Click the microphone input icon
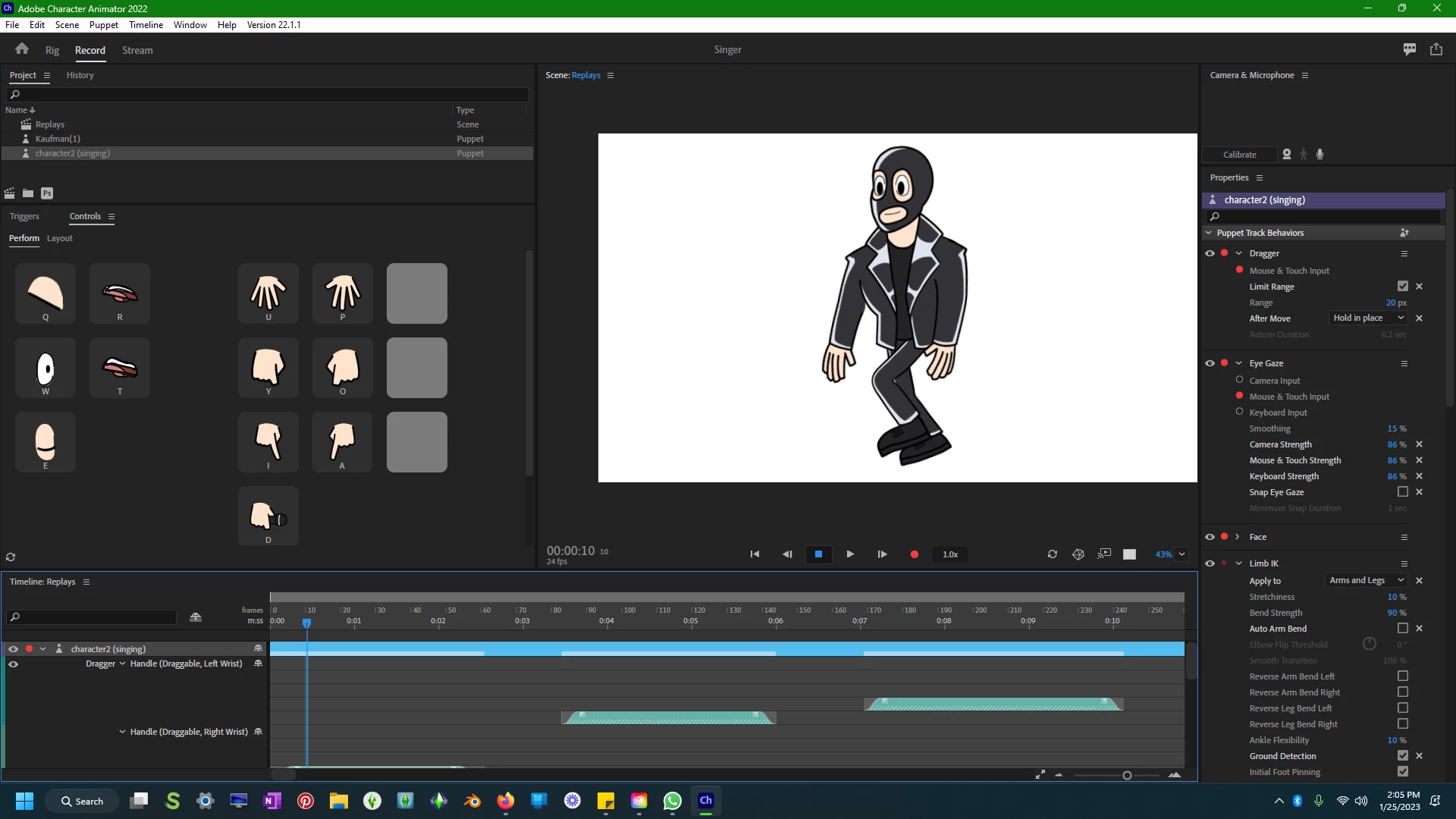This screenshot has width=1456, height=819. (x=1319, y=154)
